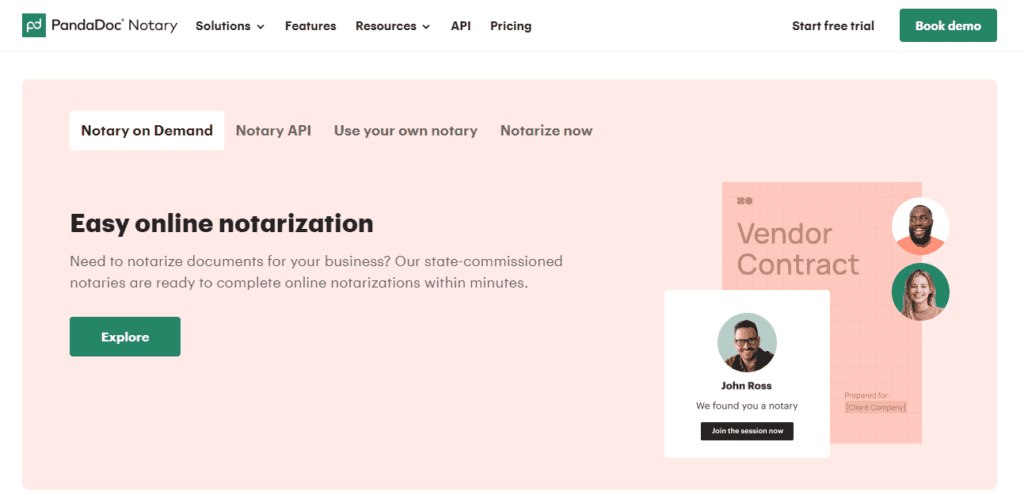
Task: Switch to Use your own notary tab
Action: pyautogui.click(x=405, y=131)
